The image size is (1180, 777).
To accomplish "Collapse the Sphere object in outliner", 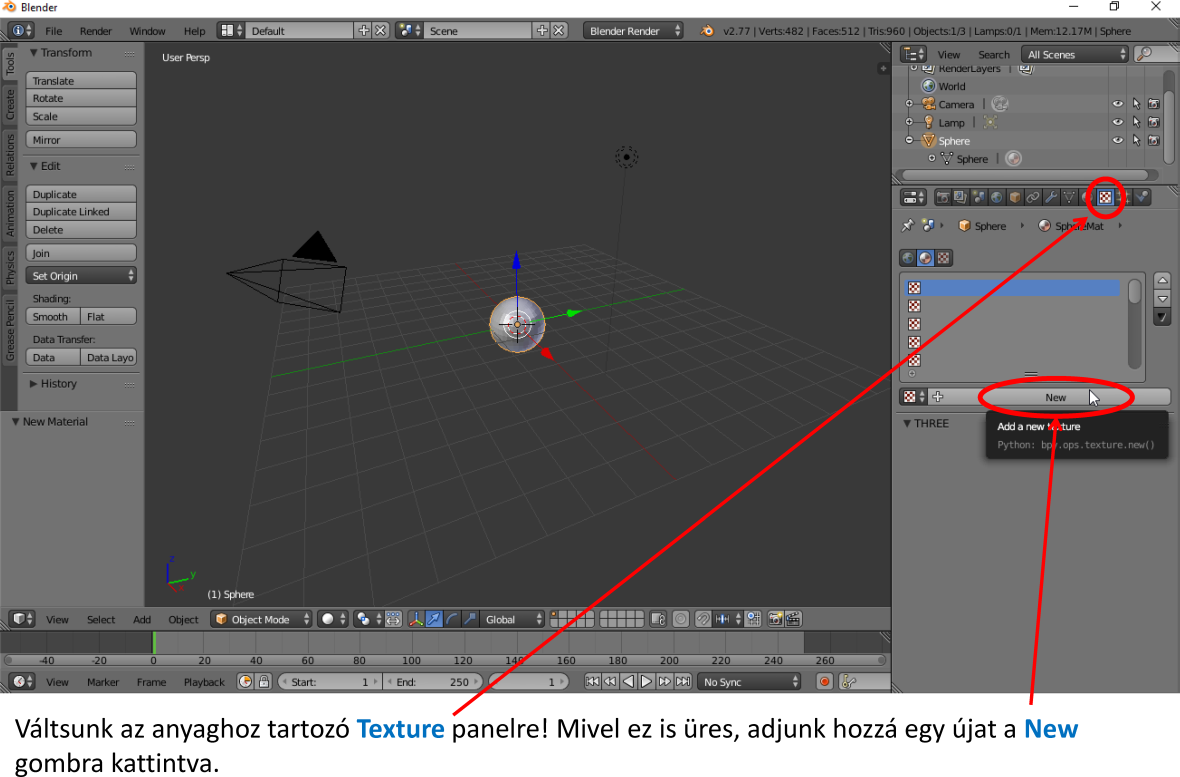I will click(909, 141).
